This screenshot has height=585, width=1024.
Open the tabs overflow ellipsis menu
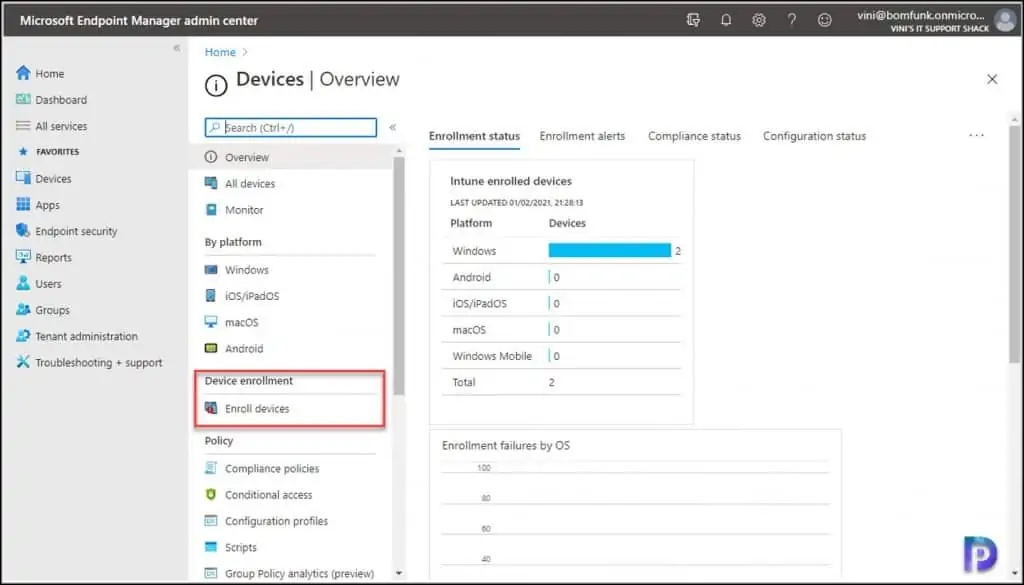pyautogui.click(x=976, y=135)
